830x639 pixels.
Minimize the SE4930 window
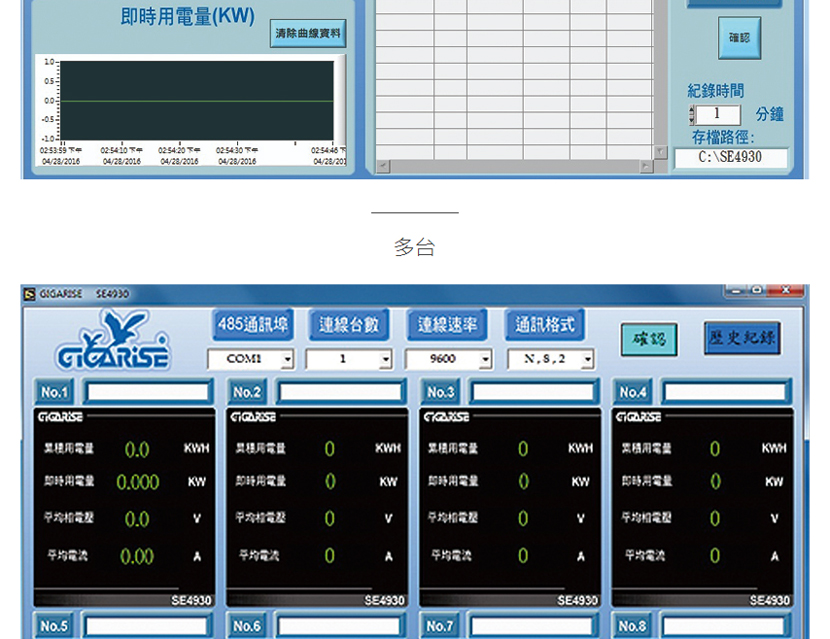(735, 290)
